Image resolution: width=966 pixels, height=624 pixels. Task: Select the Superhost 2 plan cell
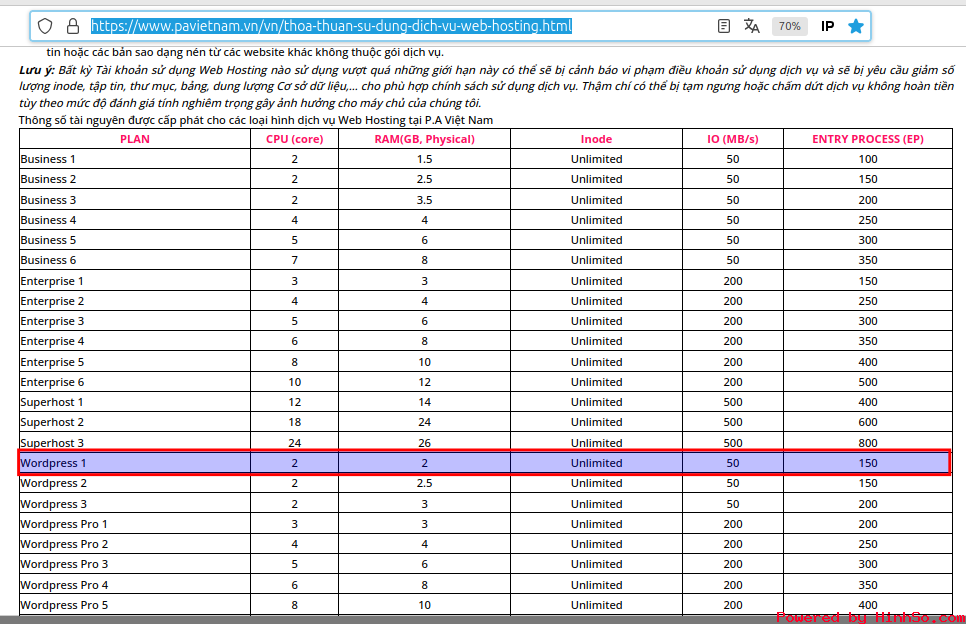tap(135, 422)
